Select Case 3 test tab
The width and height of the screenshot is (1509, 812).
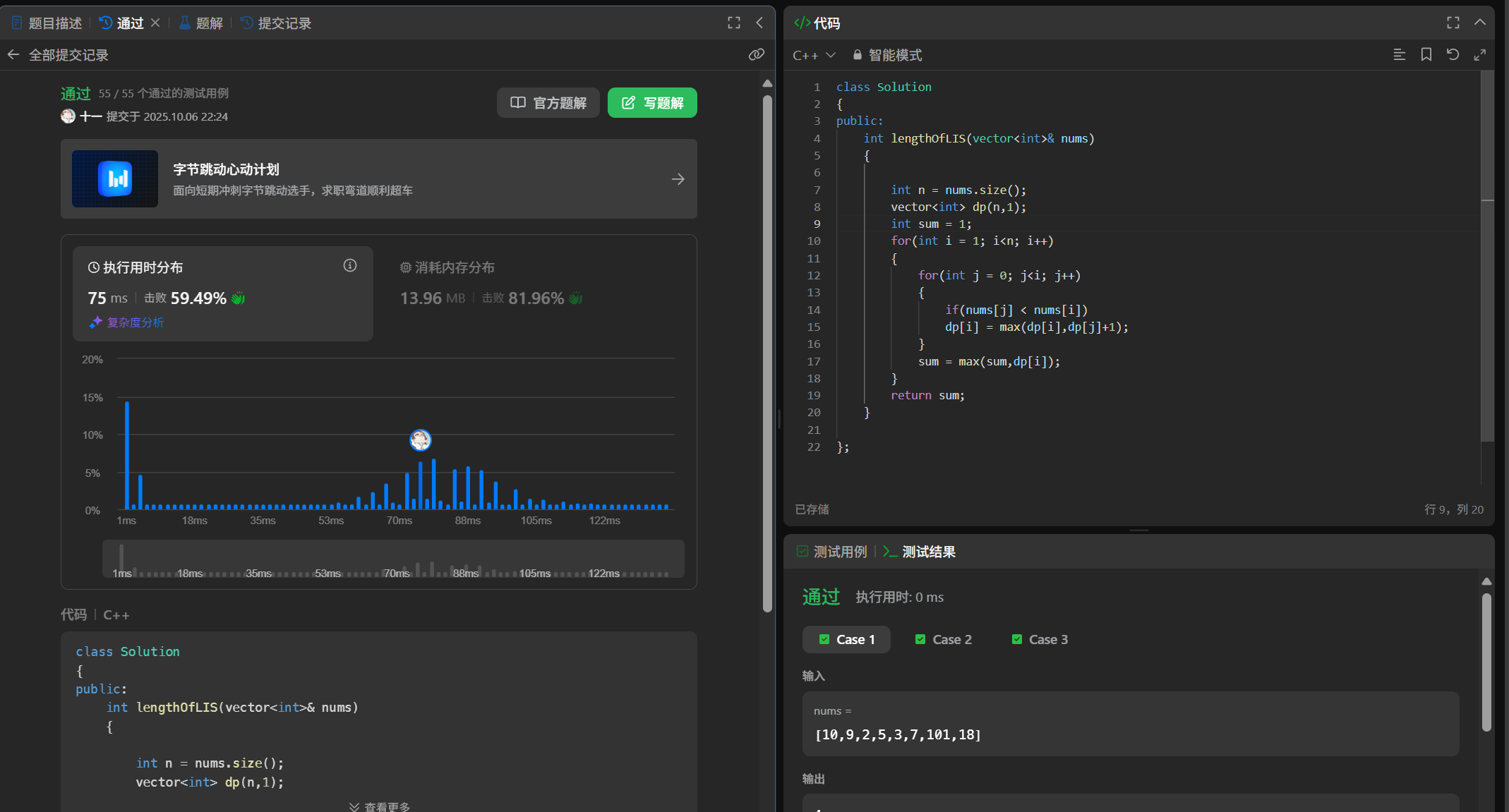(x=1040, y=639)
